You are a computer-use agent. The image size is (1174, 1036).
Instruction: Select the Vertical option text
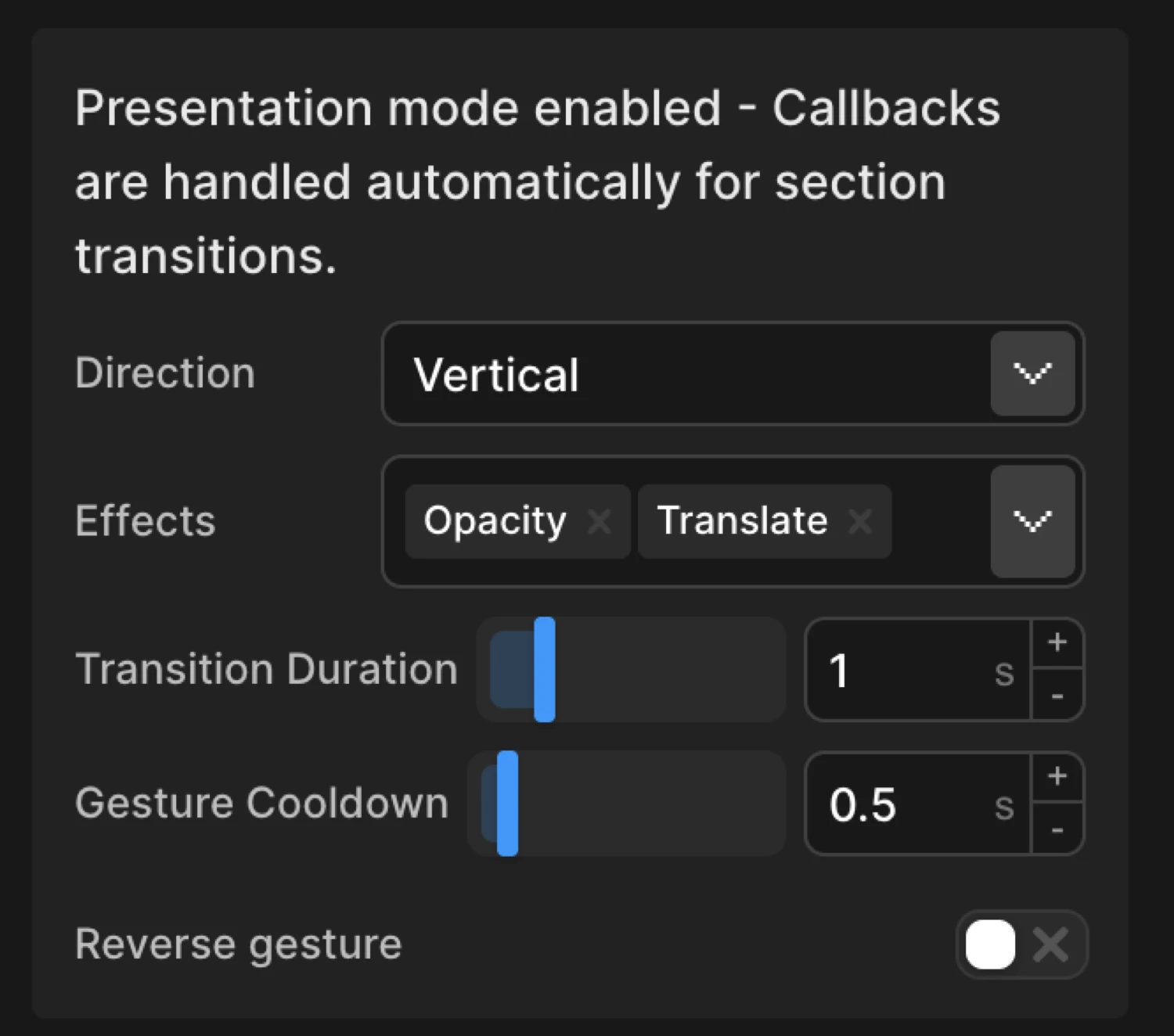498,375
